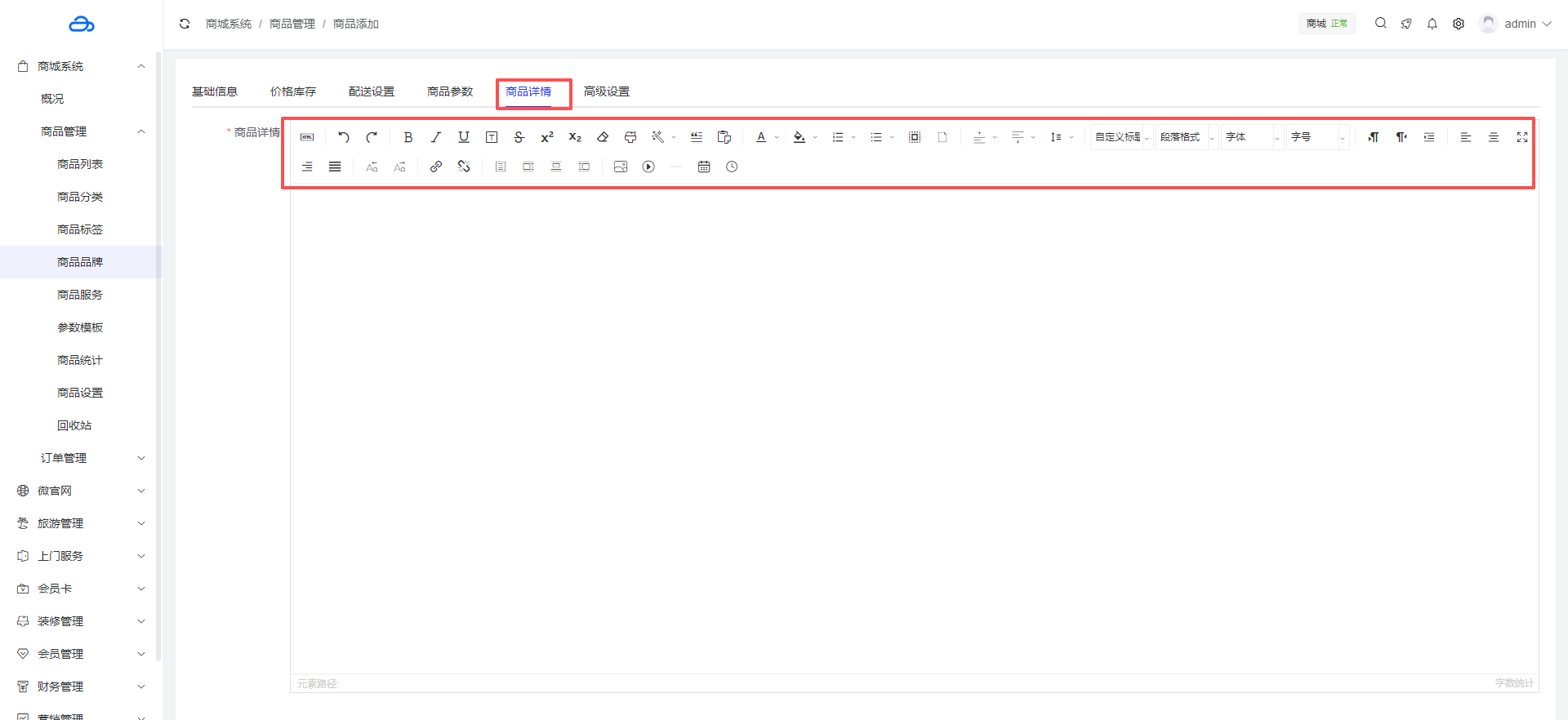The image size is (1568, 720).
Task: Toggle bold formatting in editor
Action: 408,137
